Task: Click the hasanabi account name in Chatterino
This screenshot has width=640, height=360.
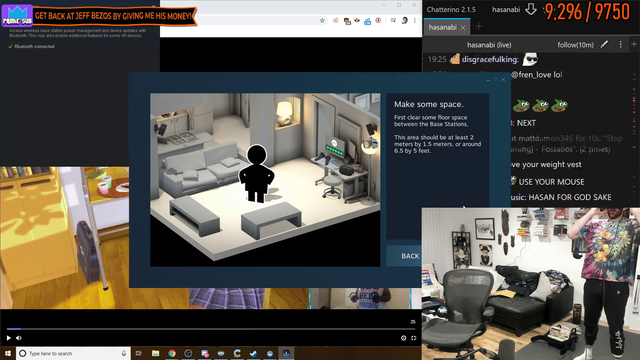Action: [506, 9]
